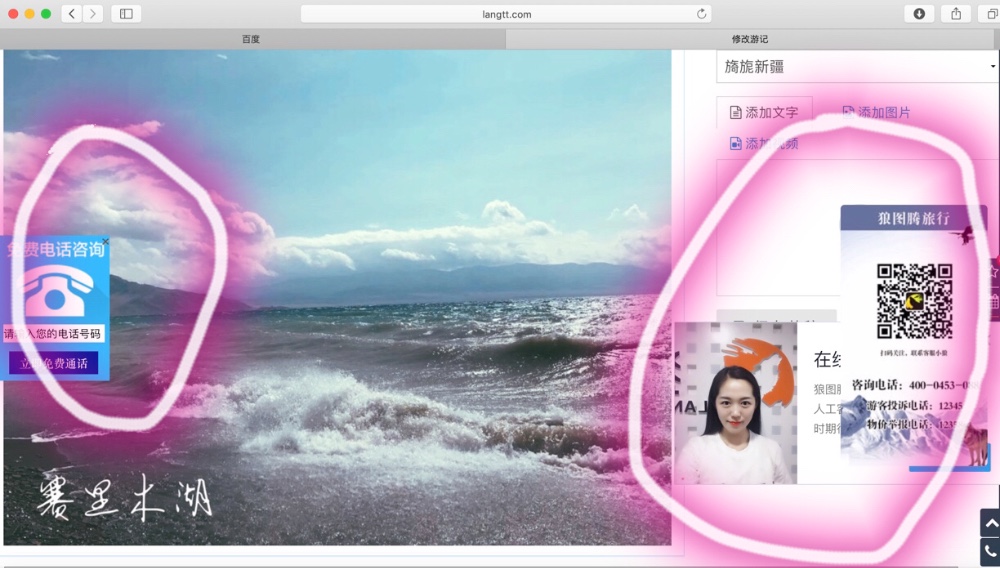Toggle the Safari sidebar button

tap(126, 13)
